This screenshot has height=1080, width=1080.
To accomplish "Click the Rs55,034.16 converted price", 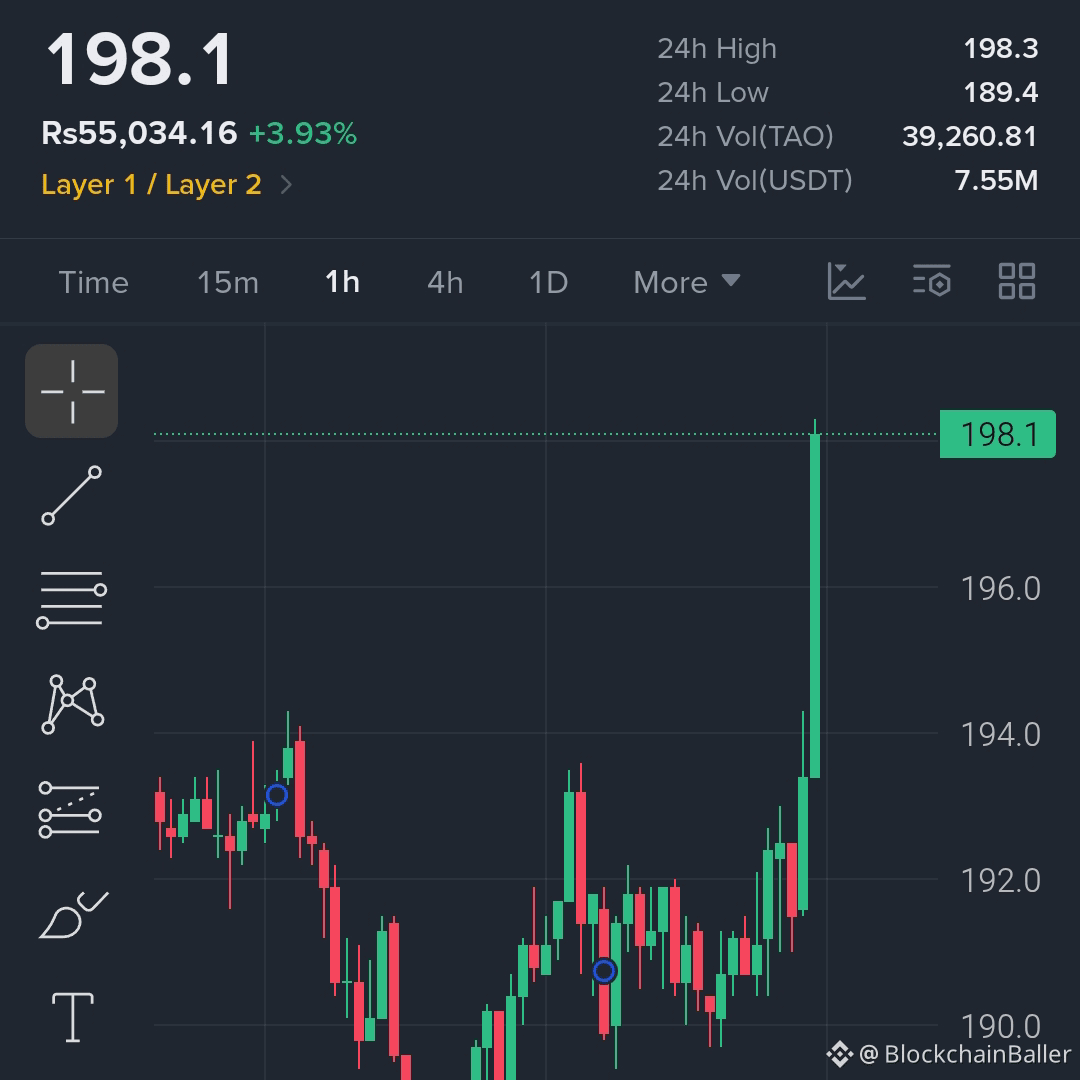I will click(x=139, y=133).
